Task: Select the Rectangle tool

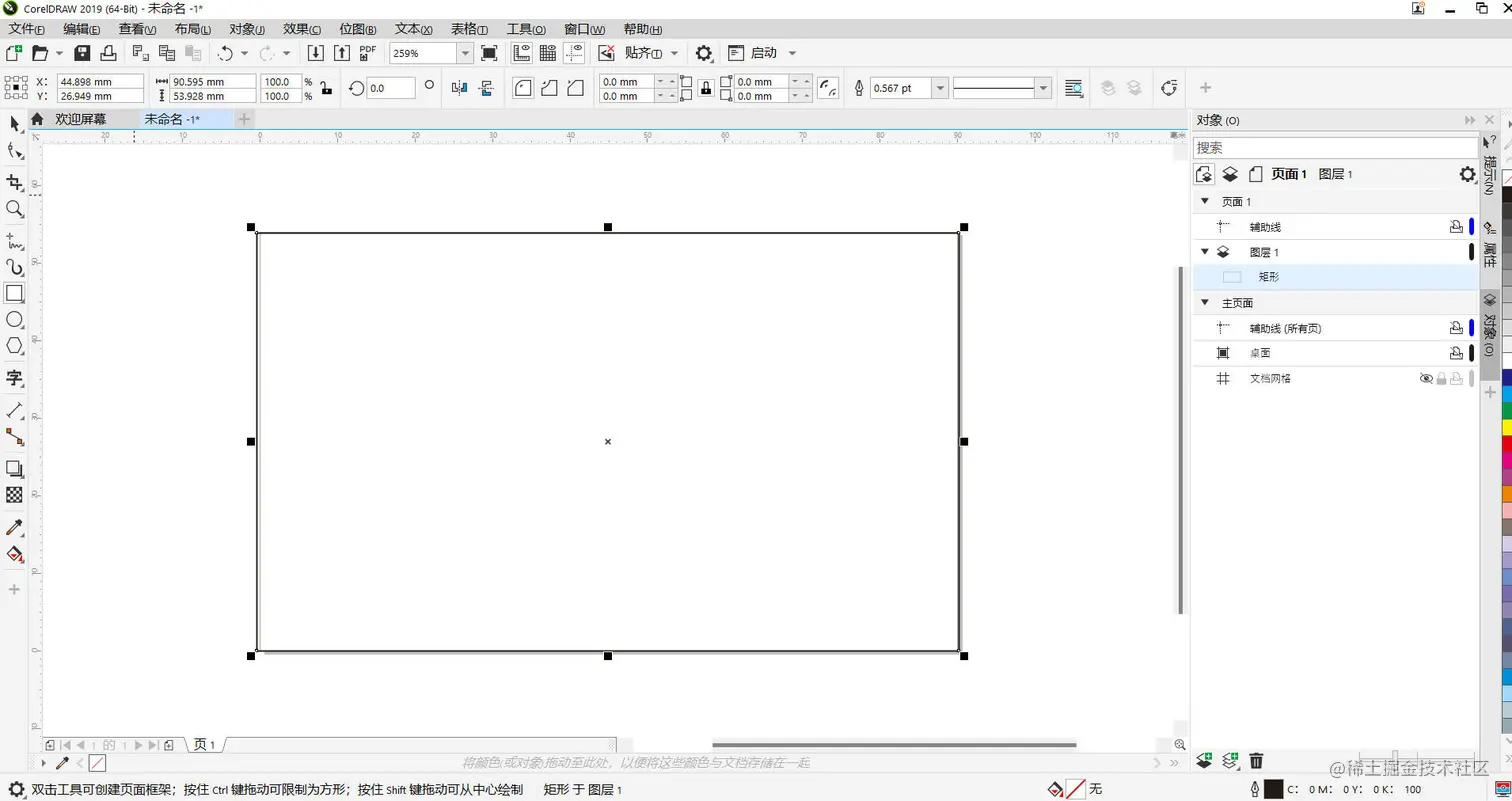Action: tap(14, 294)
